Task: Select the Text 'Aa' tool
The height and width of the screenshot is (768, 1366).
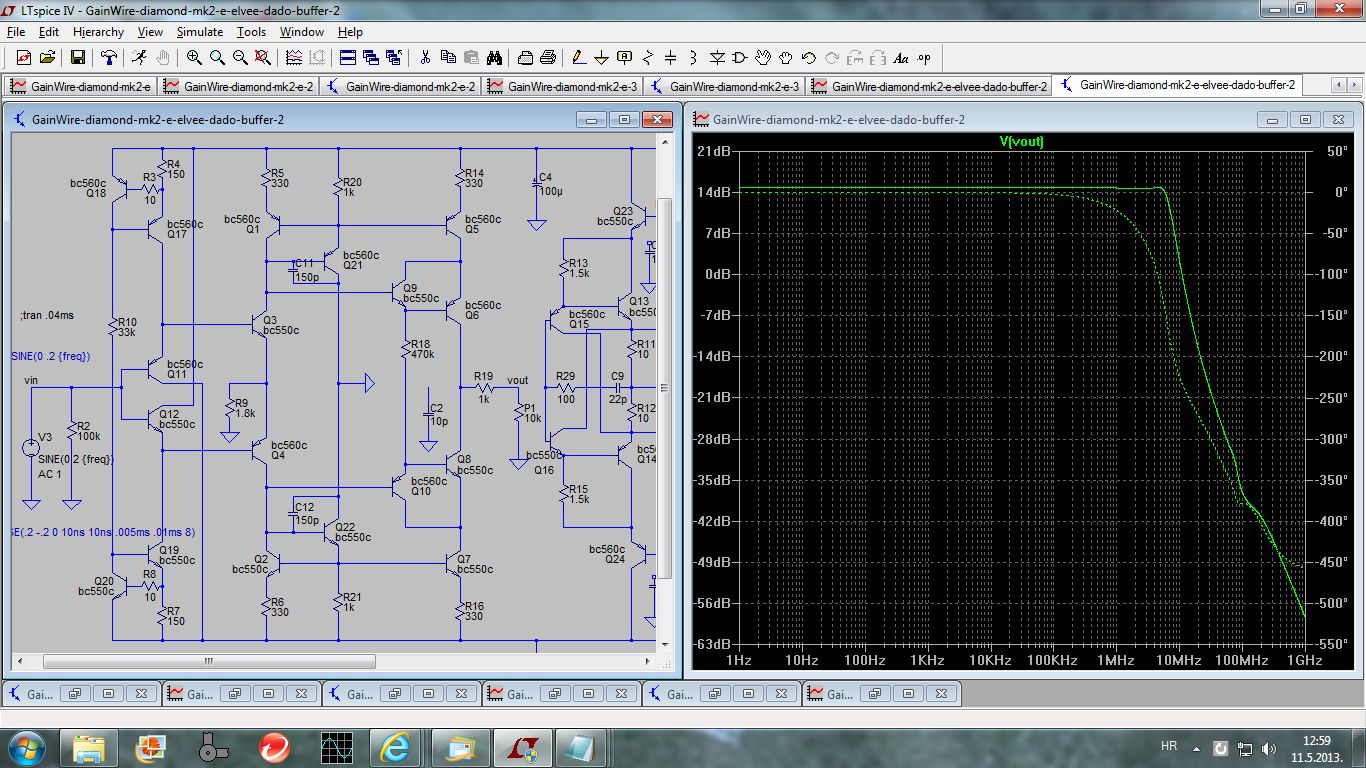Action: pos(901,57)
